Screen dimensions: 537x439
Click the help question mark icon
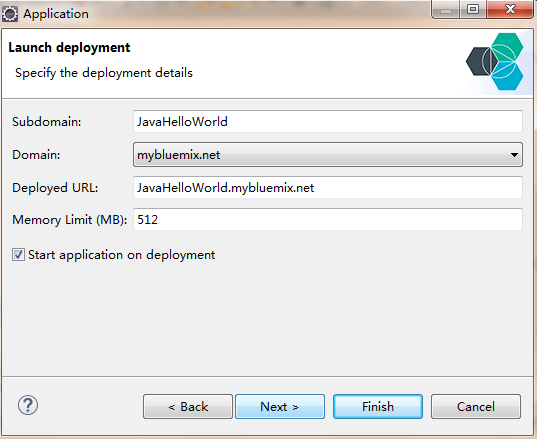click(x=28, y=405)
